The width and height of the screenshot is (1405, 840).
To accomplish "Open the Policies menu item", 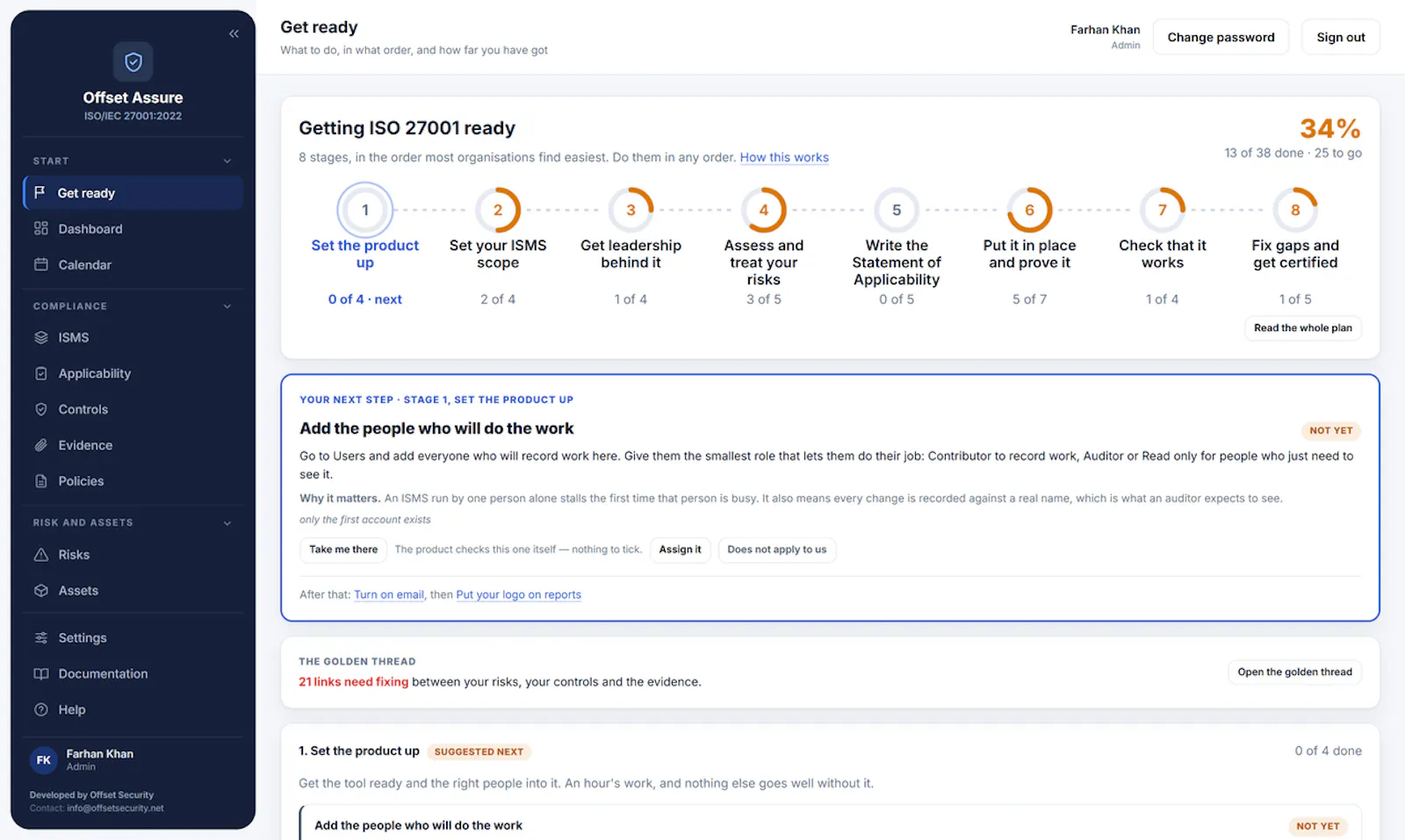I will click(133, 481).
